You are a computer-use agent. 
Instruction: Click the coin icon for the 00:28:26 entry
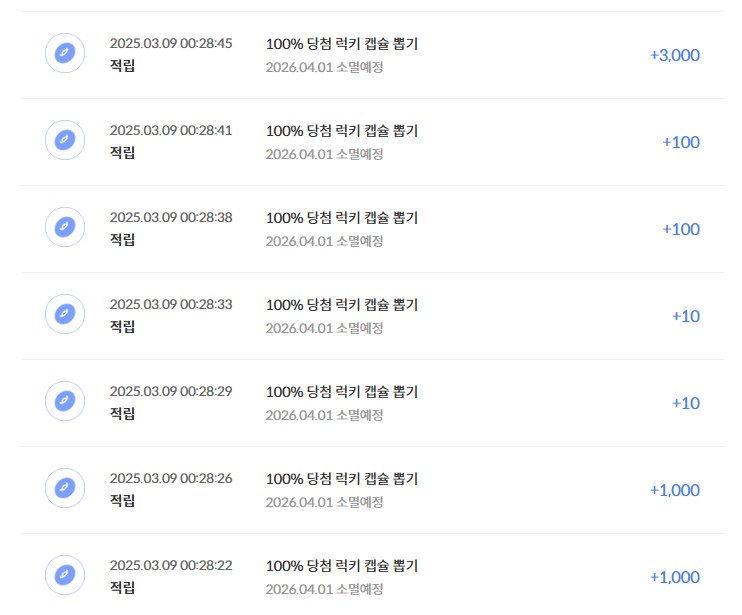pyautogui.click(x=65, y=488)
